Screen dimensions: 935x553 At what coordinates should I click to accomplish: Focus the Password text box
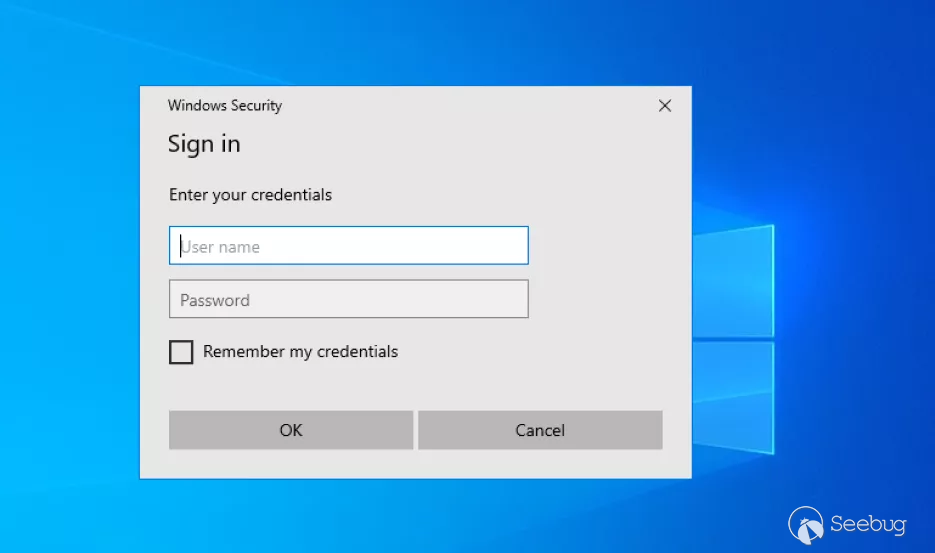pyautogui.click(x=348, y=299)
